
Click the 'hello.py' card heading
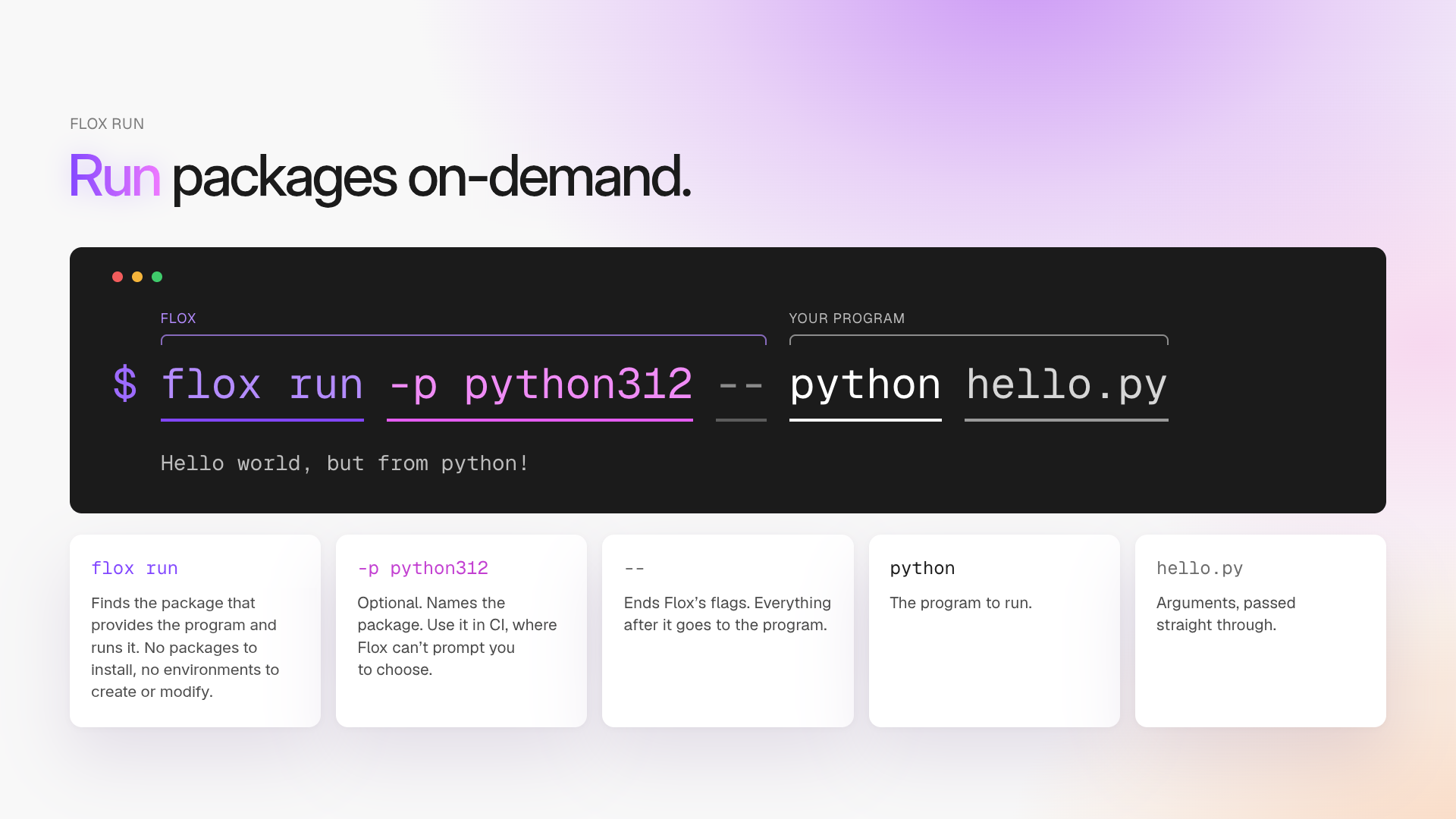point(1199,568)
